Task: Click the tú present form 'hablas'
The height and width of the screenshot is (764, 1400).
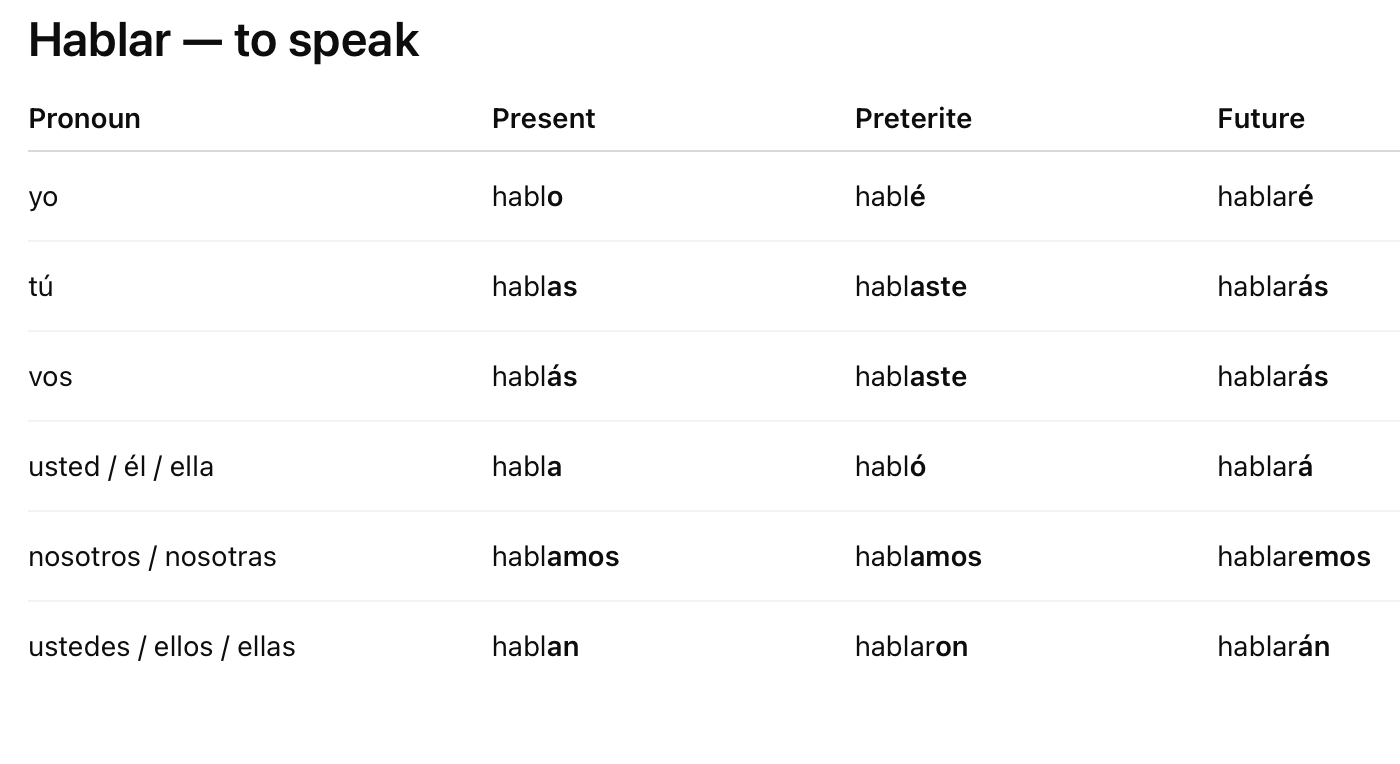Action: [534, 287]
